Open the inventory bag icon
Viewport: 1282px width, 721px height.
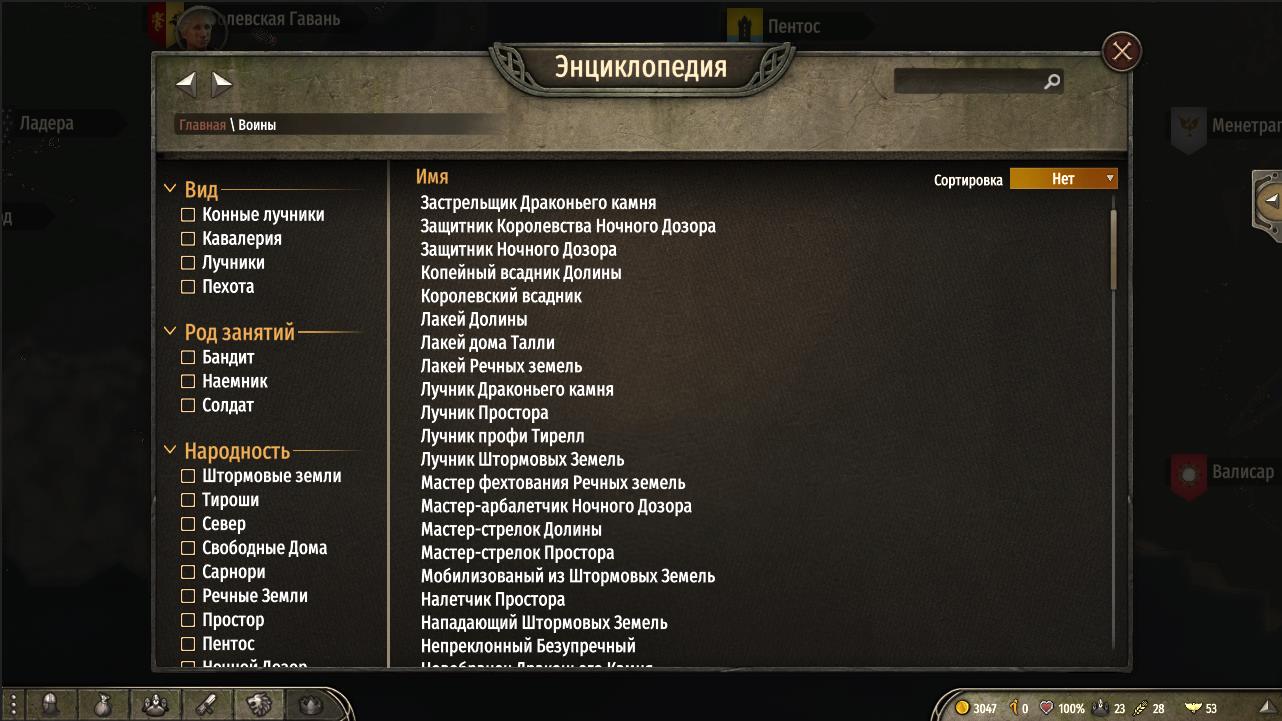102,705
